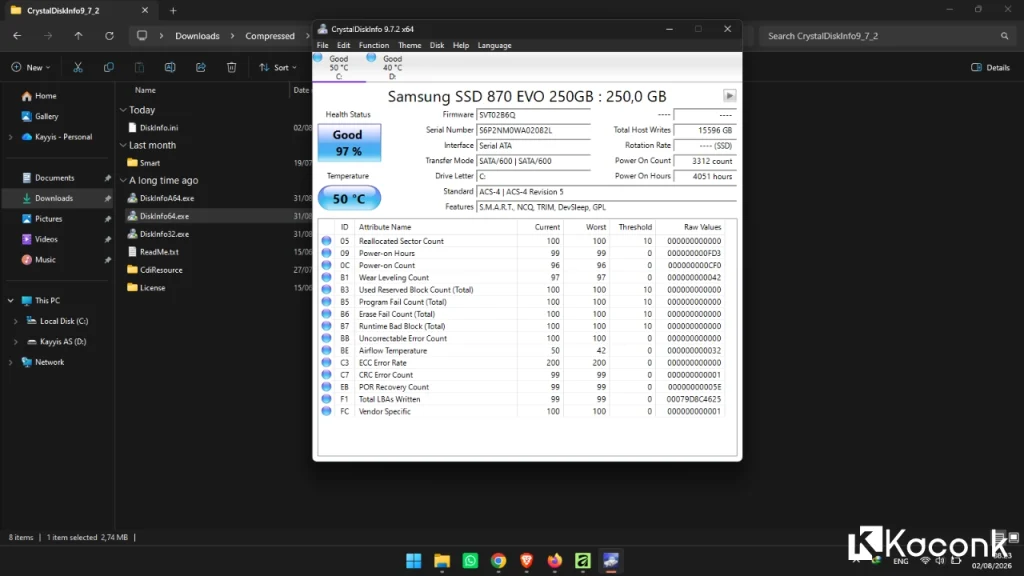Refresh the File Explorer view
The image size is (1024, 576).
109,36
